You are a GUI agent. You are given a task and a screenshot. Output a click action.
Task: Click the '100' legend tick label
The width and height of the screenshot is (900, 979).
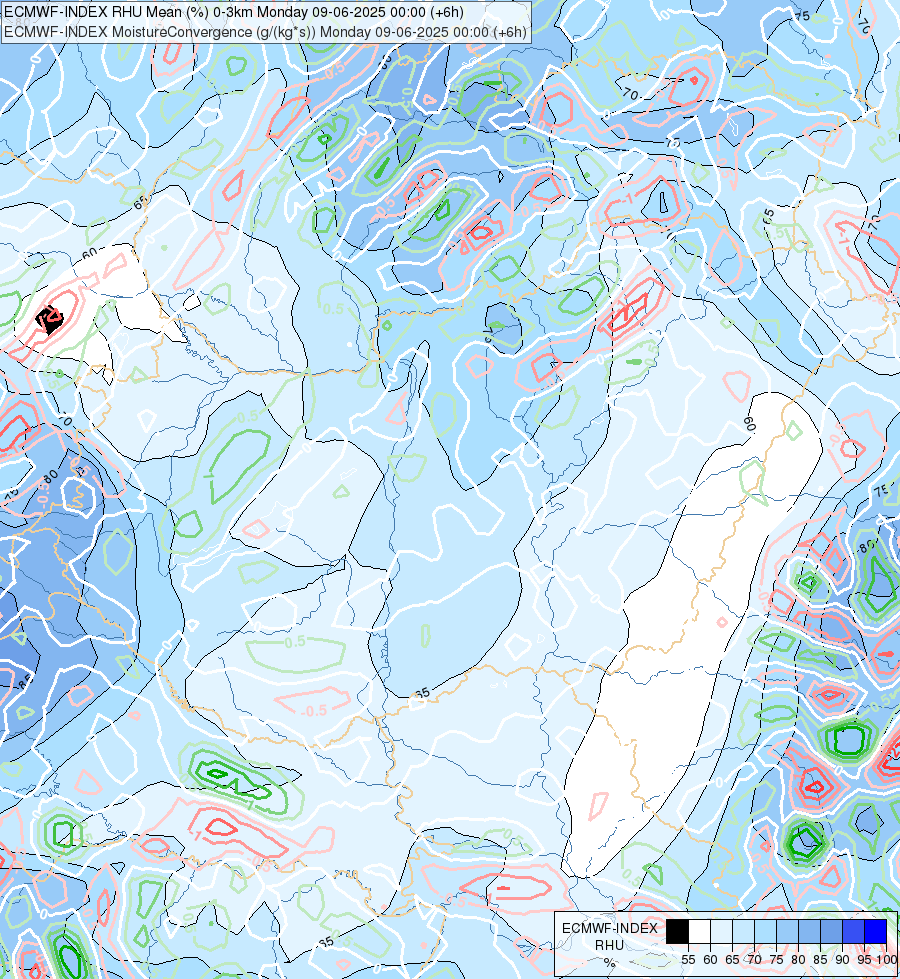(888, 960)
